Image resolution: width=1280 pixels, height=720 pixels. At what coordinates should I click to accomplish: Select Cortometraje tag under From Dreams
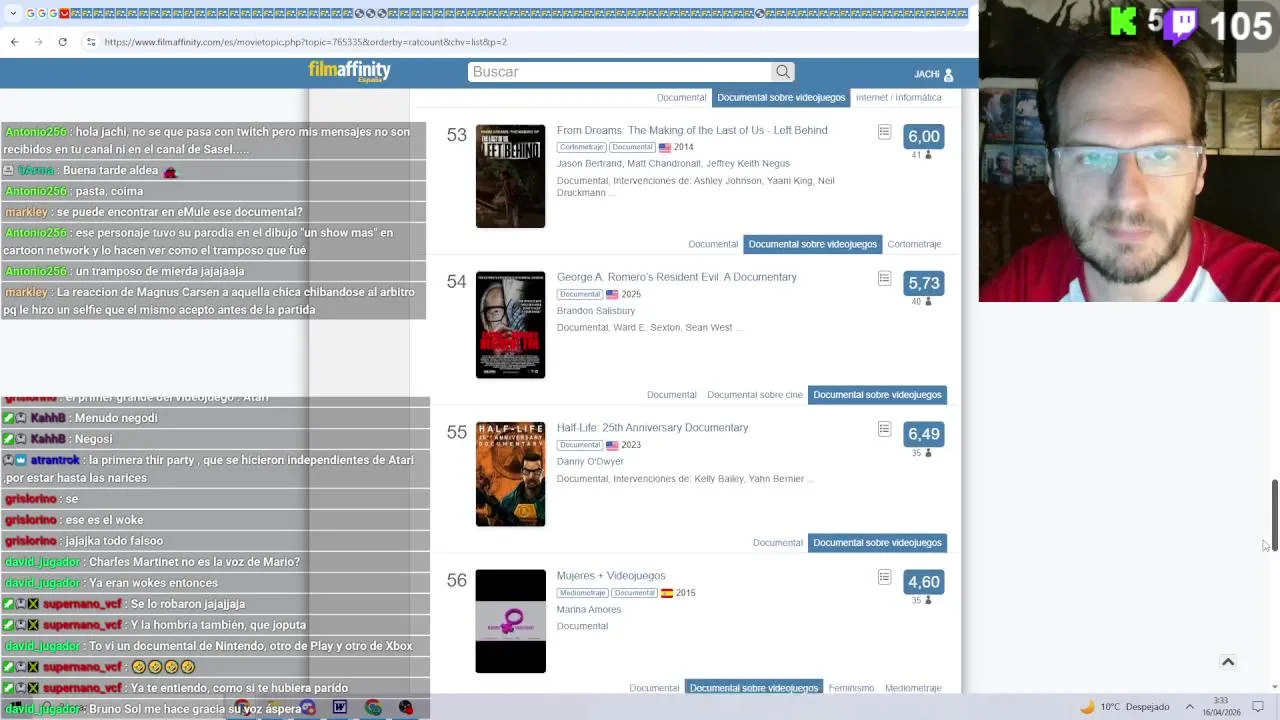(914, 244)
